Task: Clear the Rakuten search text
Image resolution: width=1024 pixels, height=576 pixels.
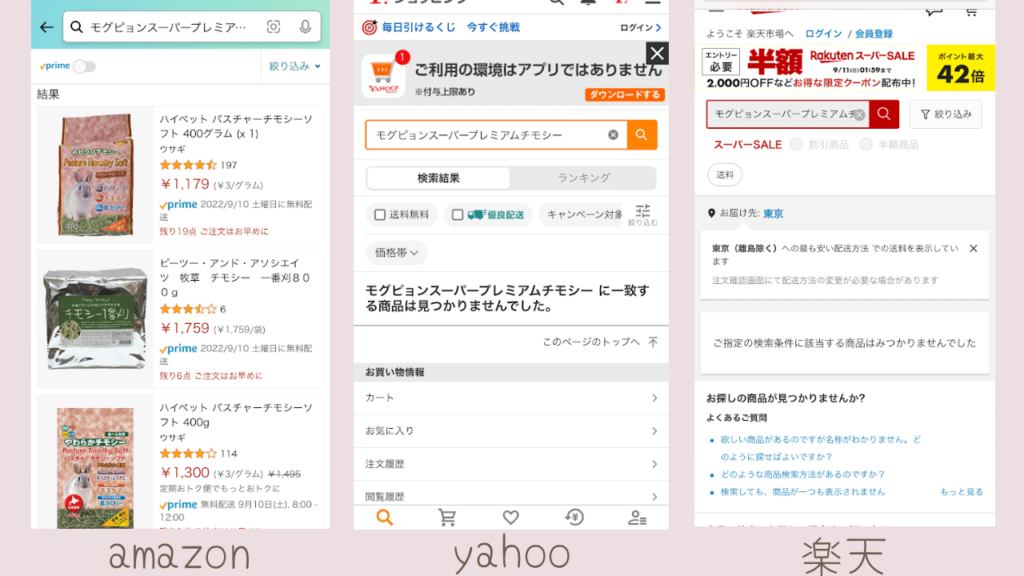Action: 859,115
